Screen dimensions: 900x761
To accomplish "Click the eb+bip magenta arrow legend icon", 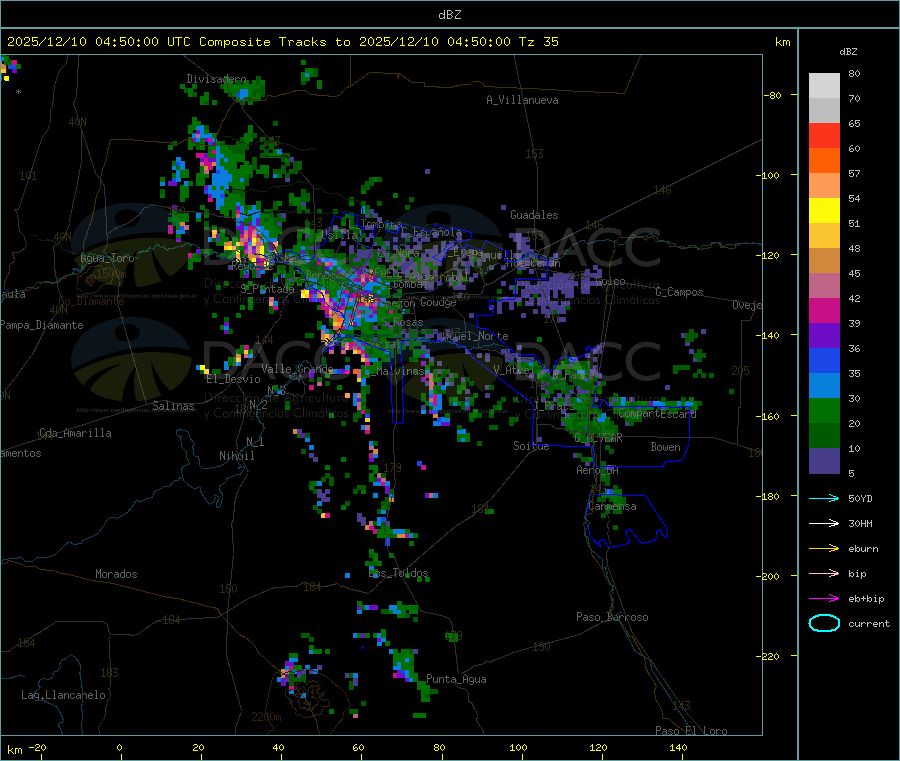I will coord(824,598).
